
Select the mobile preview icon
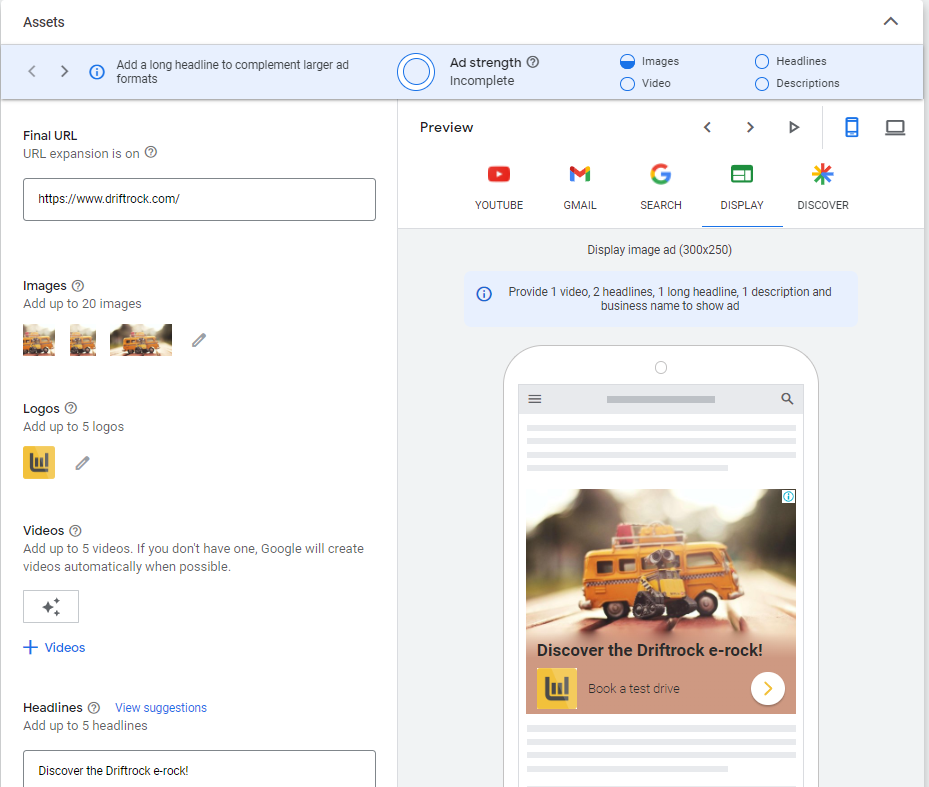pyautogui.click(x=851, y=127)
